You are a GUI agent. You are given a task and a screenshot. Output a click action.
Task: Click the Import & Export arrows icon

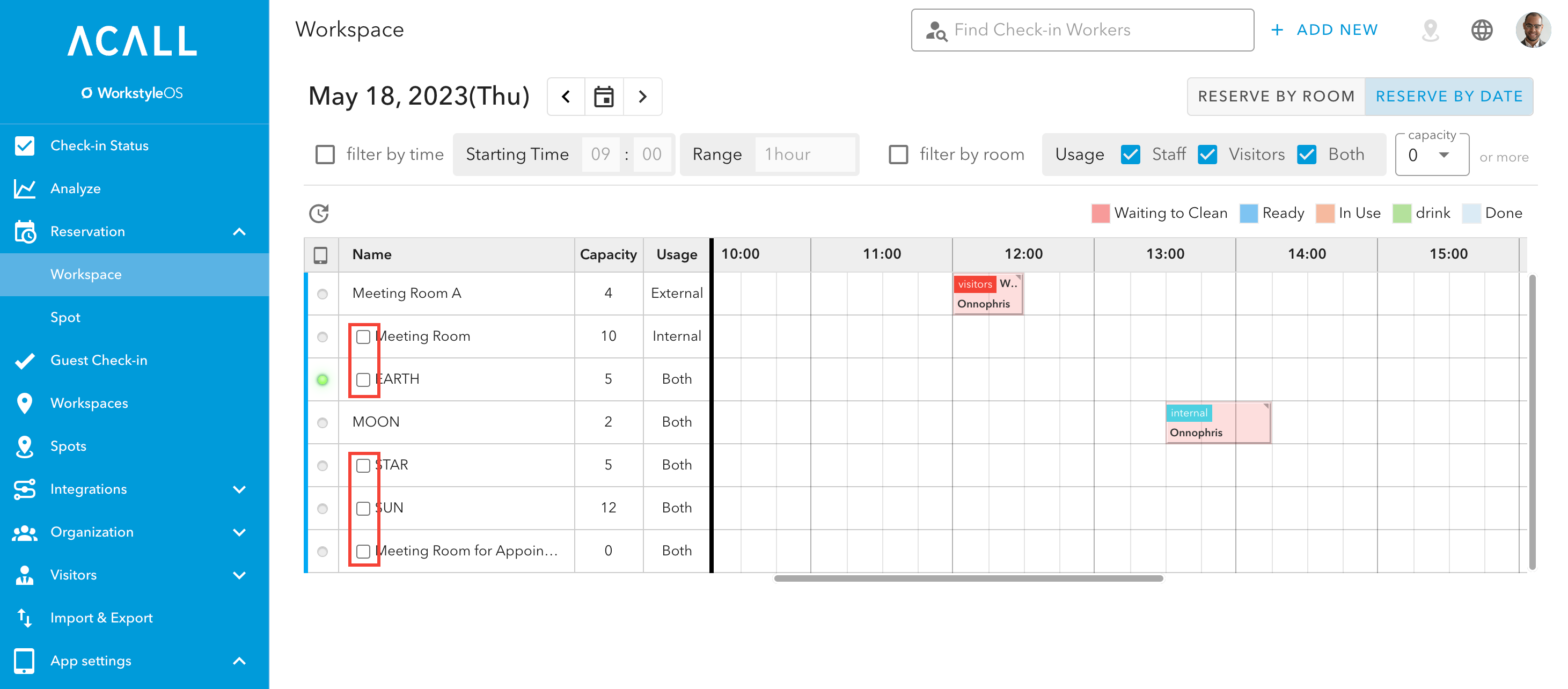pyautogui.click(x=24, y=618)
